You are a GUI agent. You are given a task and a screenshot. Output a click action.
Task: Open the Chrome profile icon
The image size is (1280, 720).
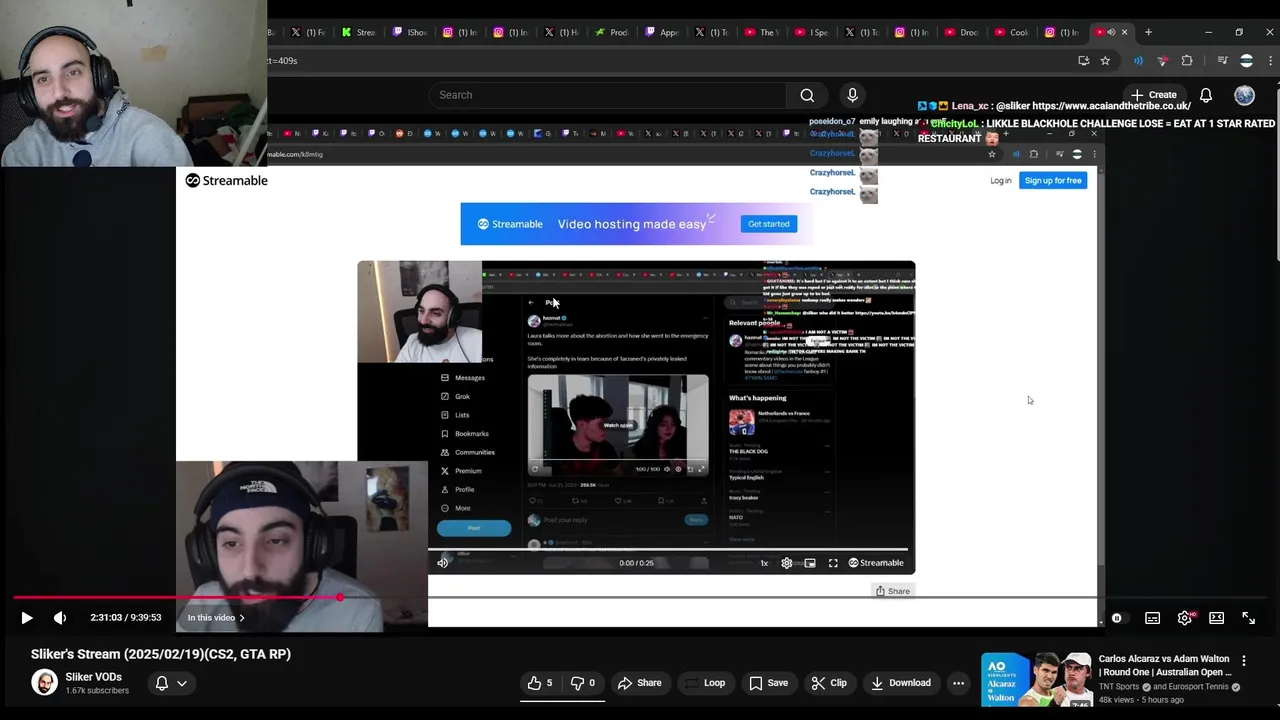(1246, 61)
